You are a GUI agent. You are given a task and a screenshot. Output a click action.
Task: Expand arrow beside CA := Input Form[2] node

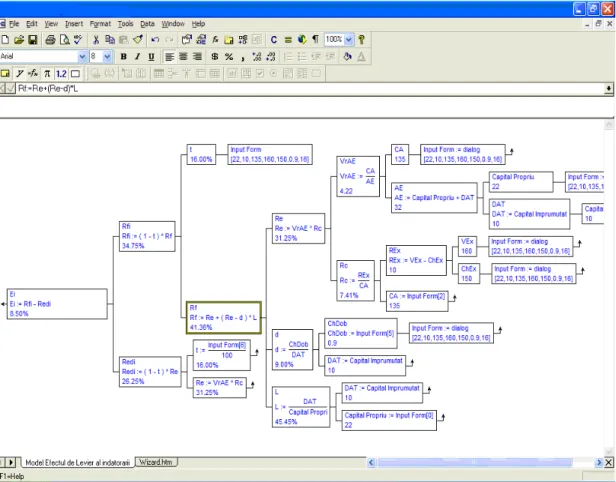(x=454, y=298)
